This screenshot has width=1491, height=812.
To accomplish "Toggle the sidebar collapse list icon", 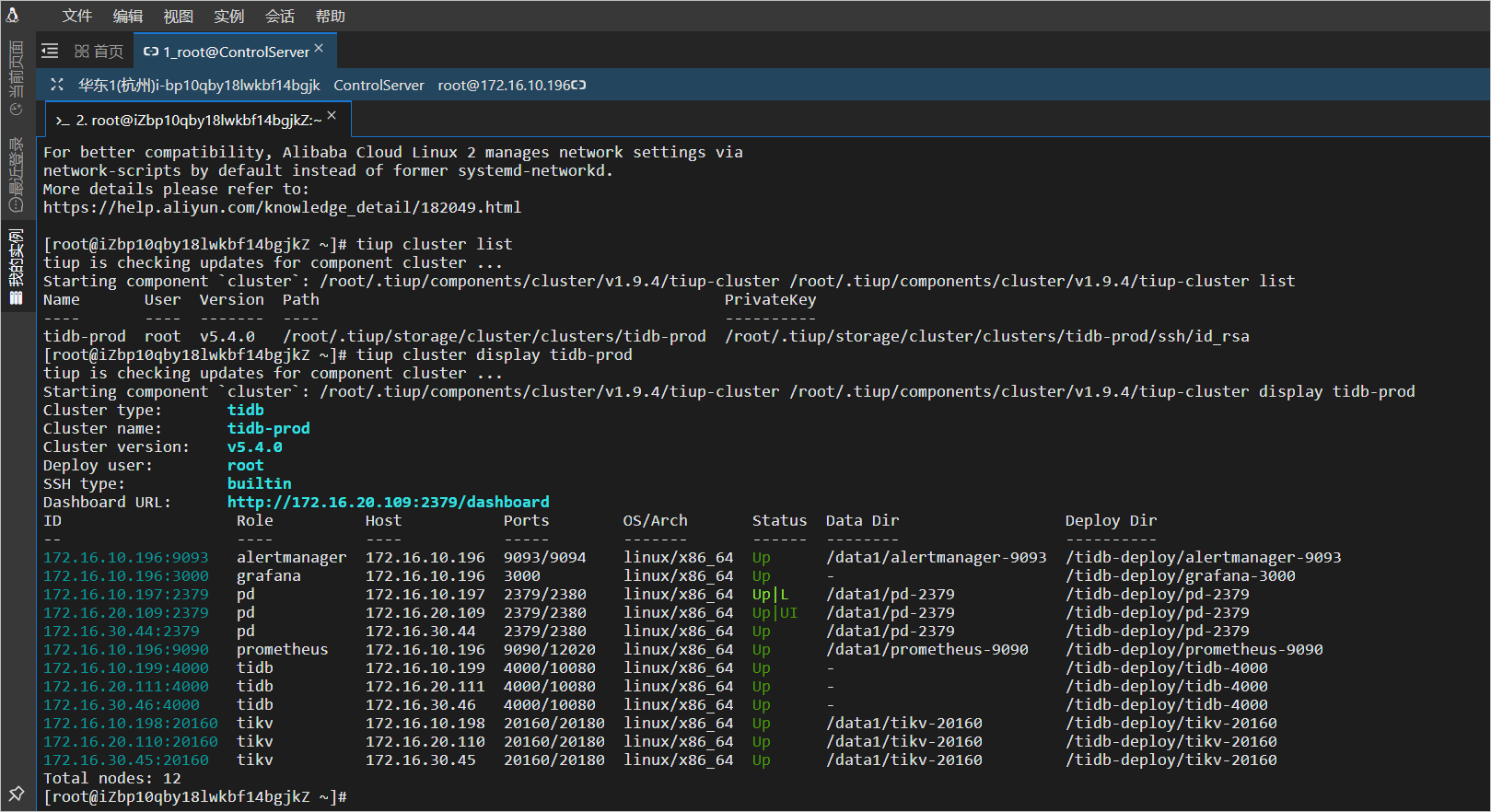I will (x=50, y=51).
